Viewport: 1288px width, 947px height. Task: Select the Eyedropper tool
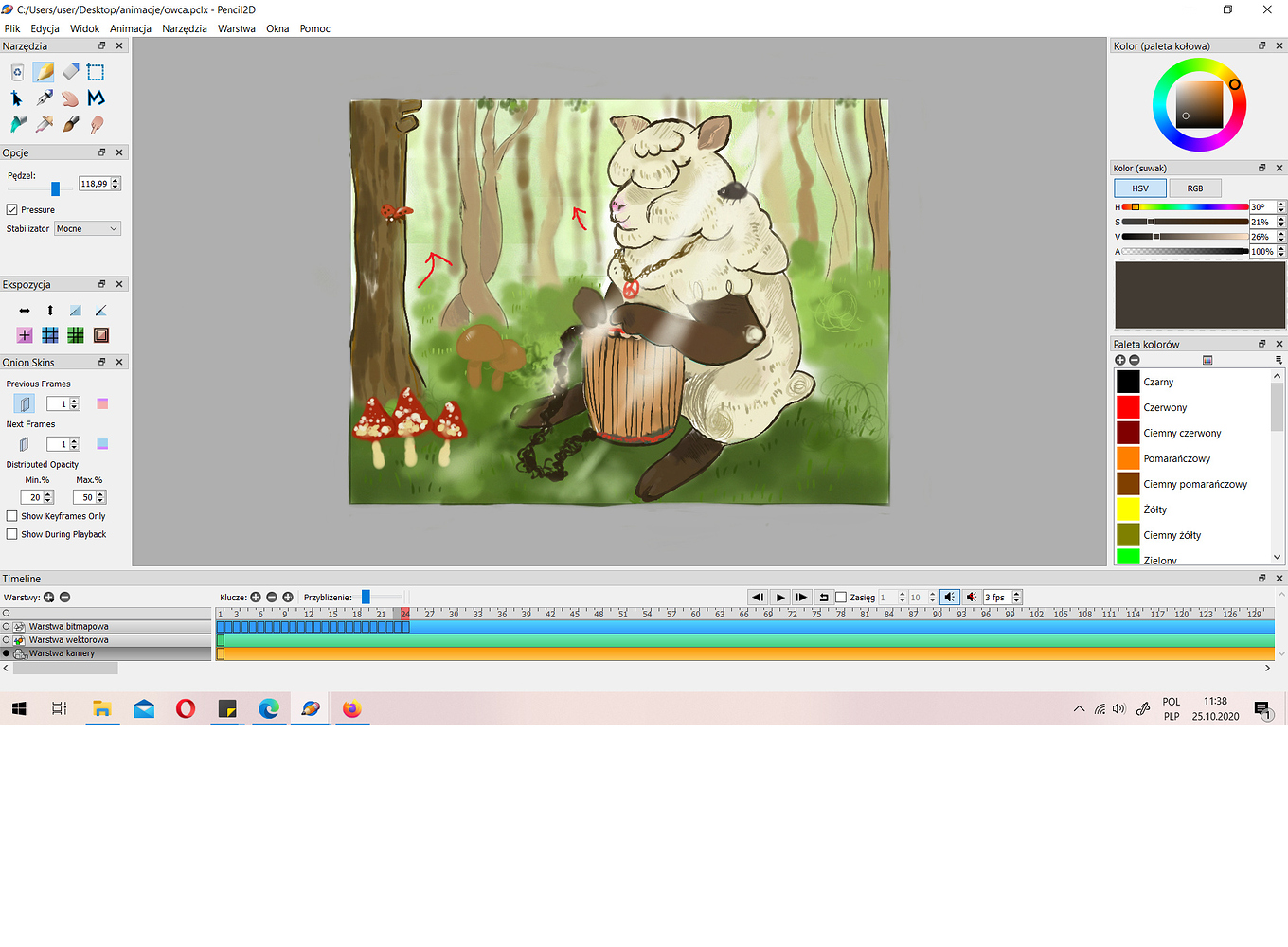pos(44,124)
